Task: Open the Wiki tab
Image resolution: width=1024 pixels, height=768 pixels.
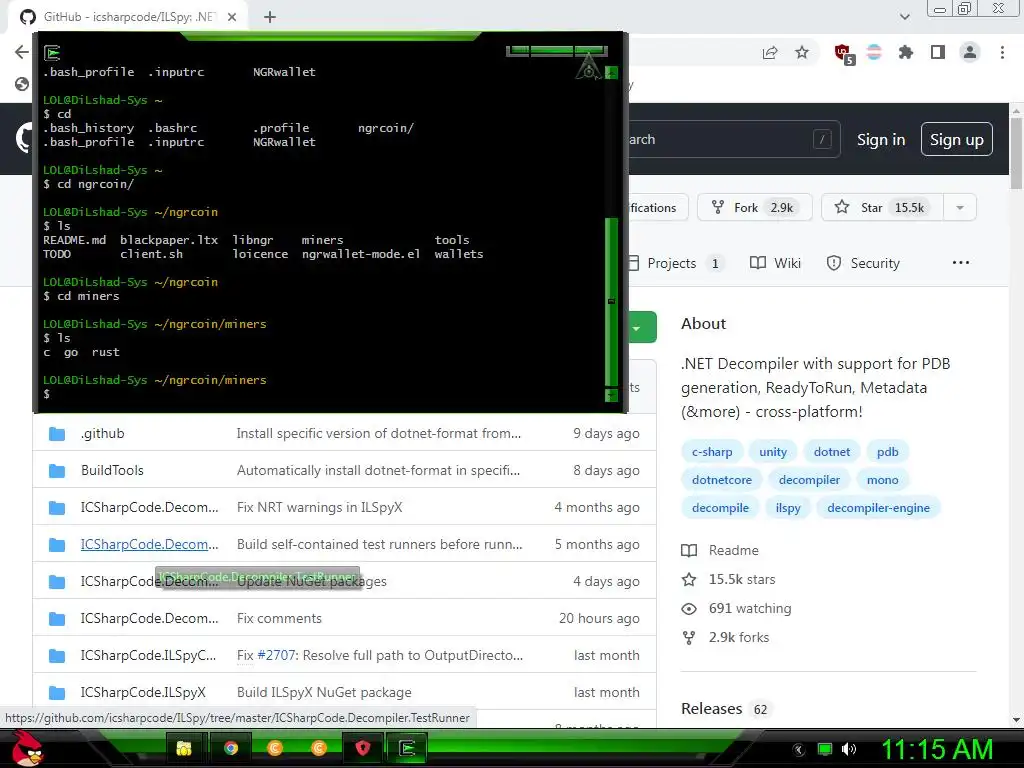Action: tap(775, 263)
